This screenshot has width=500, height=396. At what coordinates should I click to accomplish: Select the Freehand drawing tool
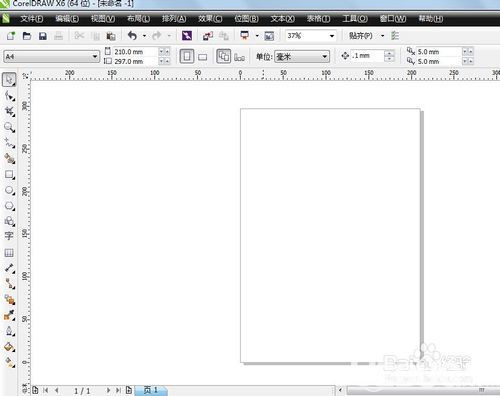tap(9, 143)
